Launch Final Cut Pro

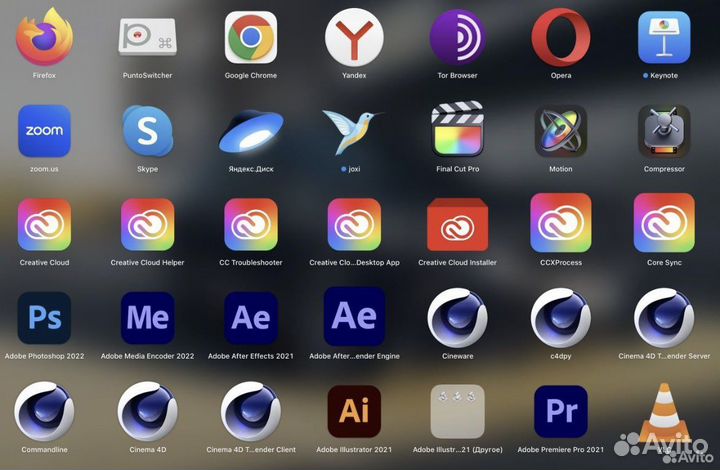point(457,129)
